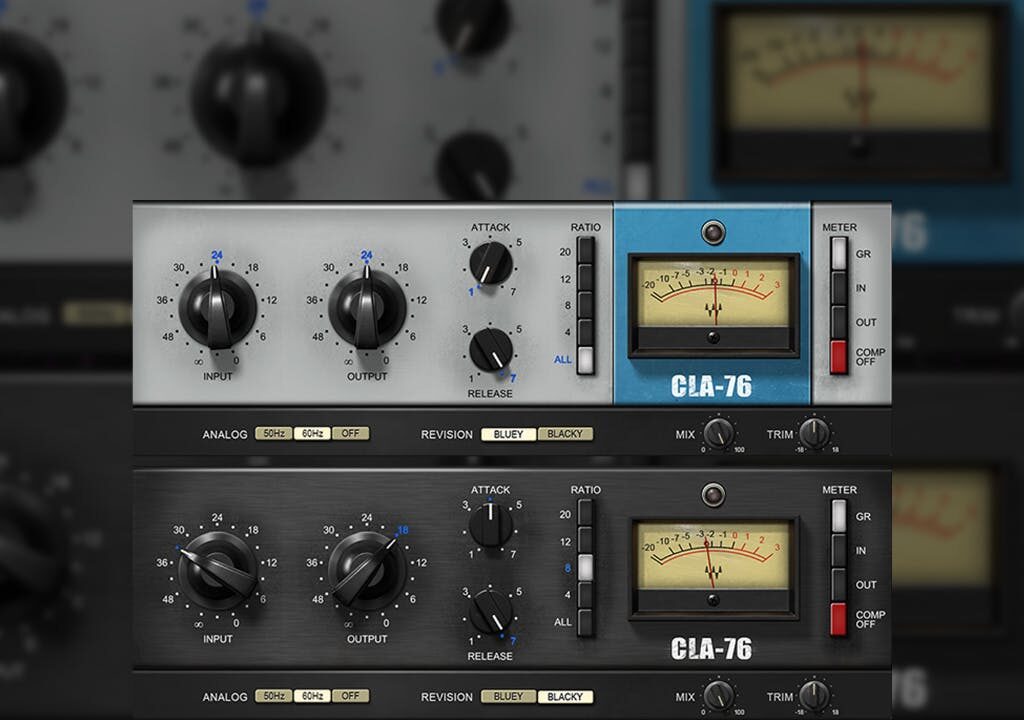
Task: Choose BLUEY revision in lower plugin strip
Action: point(509,696)
